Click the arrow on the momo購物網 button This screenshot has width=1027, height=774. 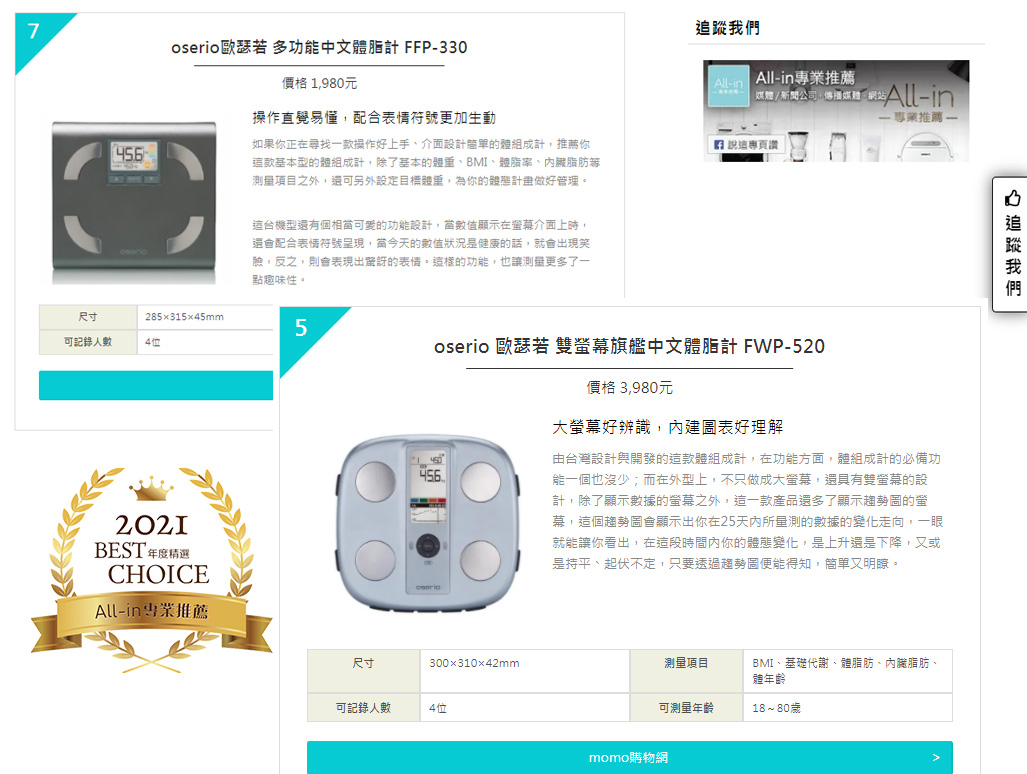click(936, 758)
